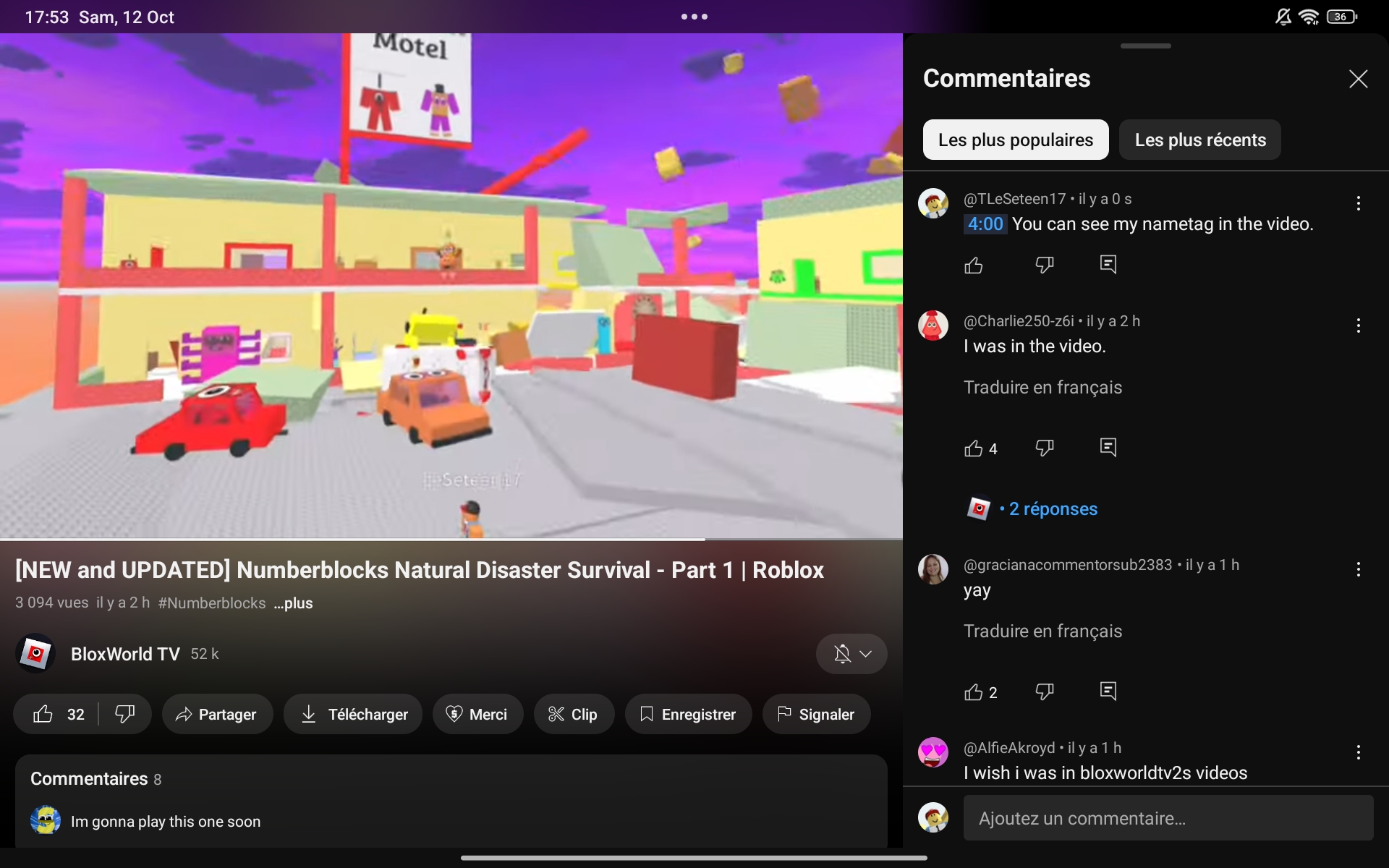
Task: Tap the Partager share button
Action: pyautogui.click(x=217, y=715)
